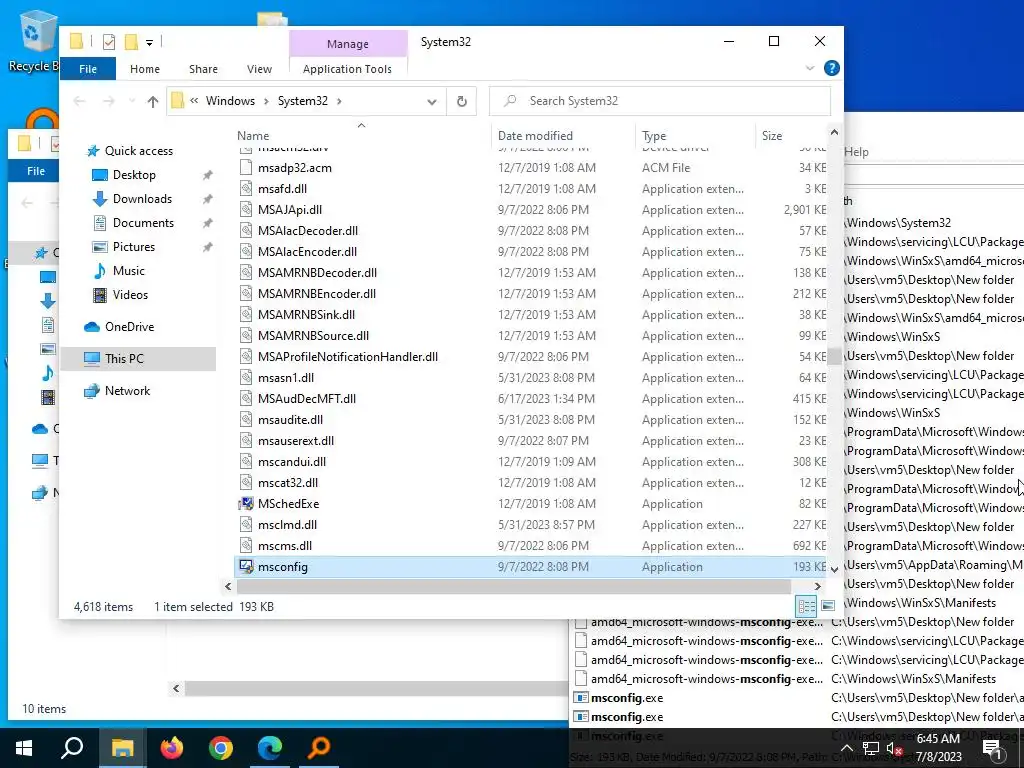Click the muted volume tray icon
The image size is (1024, 768).
(894, 748)
